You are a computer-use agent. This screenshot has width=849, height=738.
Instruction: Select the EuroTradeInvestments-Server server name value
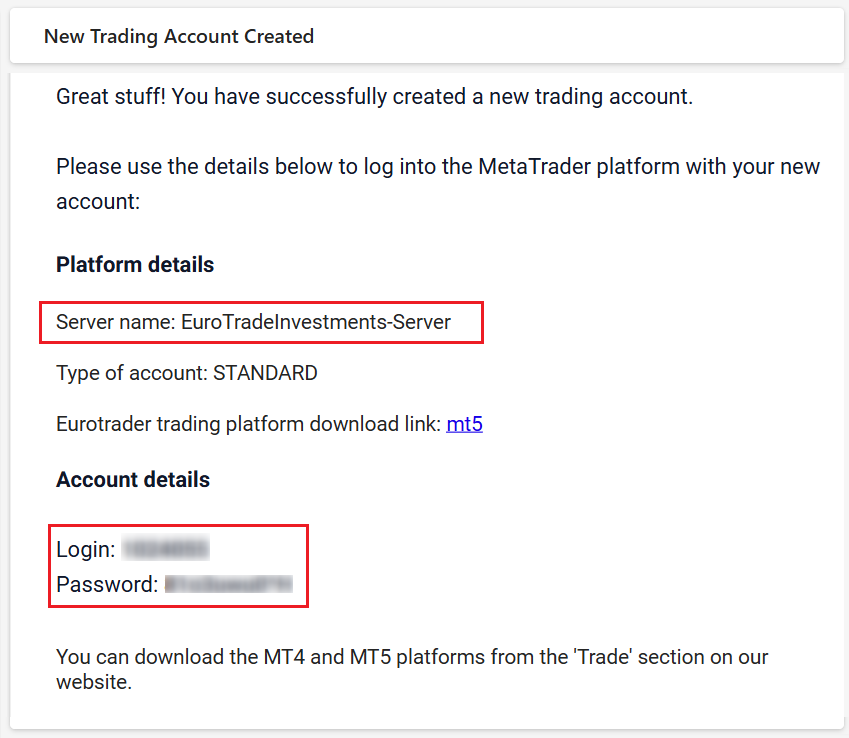[316, 322]
